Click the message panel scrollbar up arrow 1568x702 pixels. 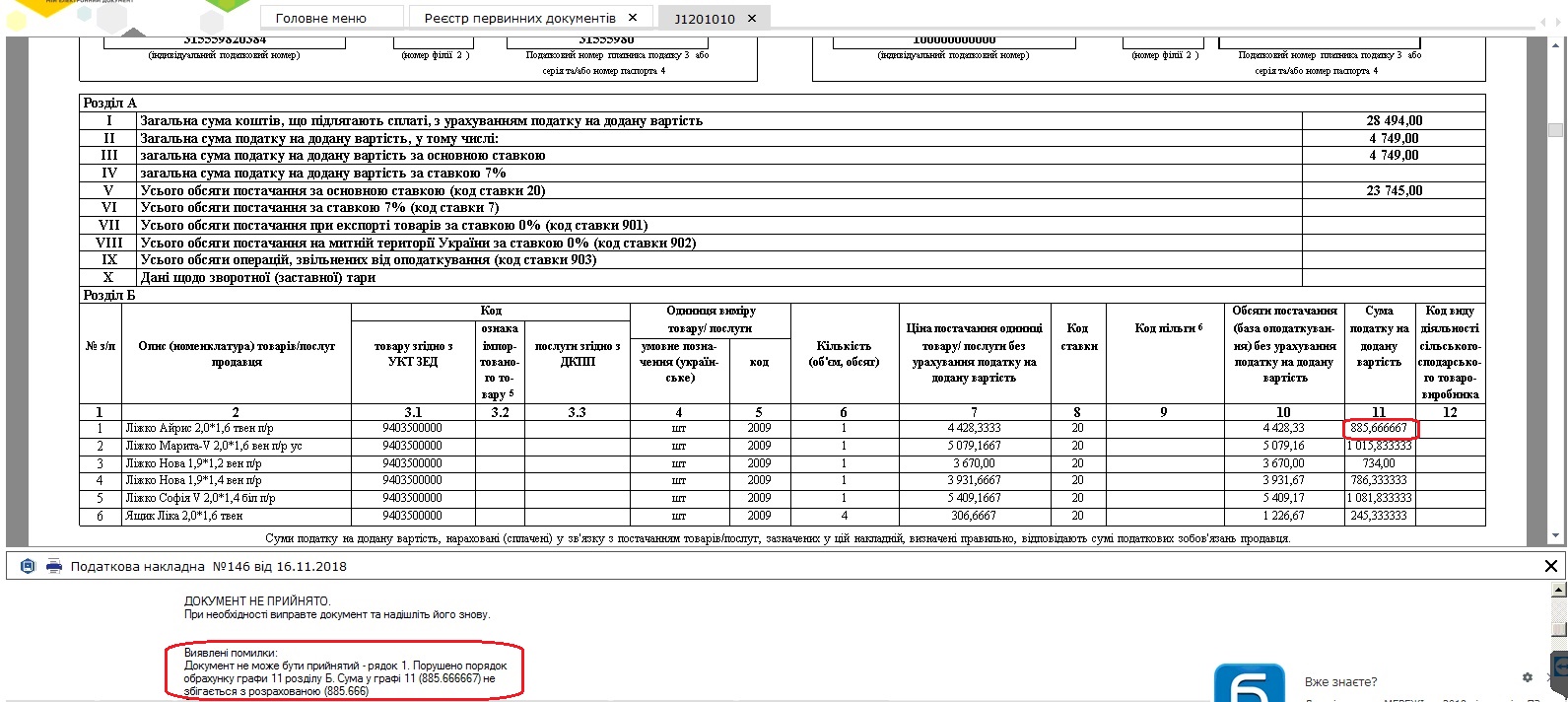1557,591
